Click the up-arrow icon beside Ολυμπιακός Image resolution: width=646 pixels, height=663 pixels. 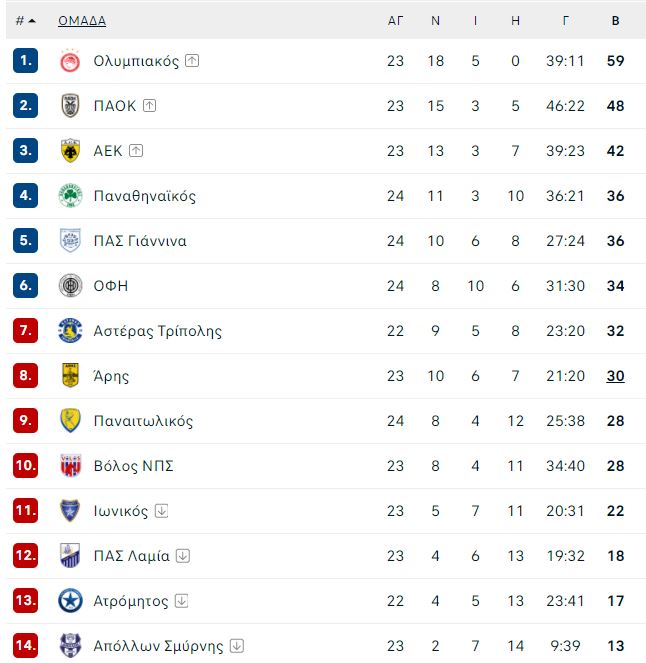(192, 60)
